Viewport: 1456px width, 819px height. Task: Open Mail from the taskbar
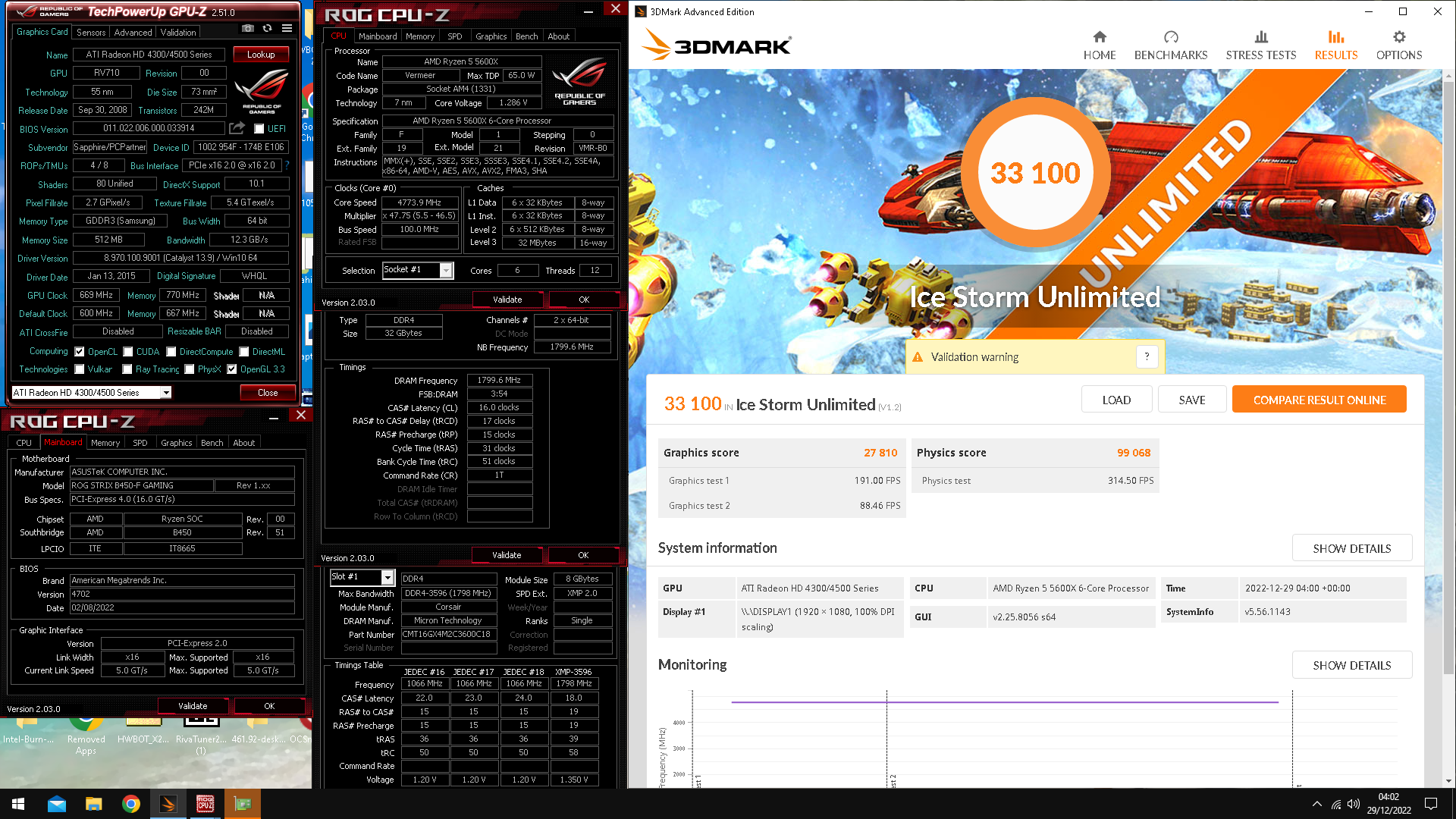pos(56,804)
